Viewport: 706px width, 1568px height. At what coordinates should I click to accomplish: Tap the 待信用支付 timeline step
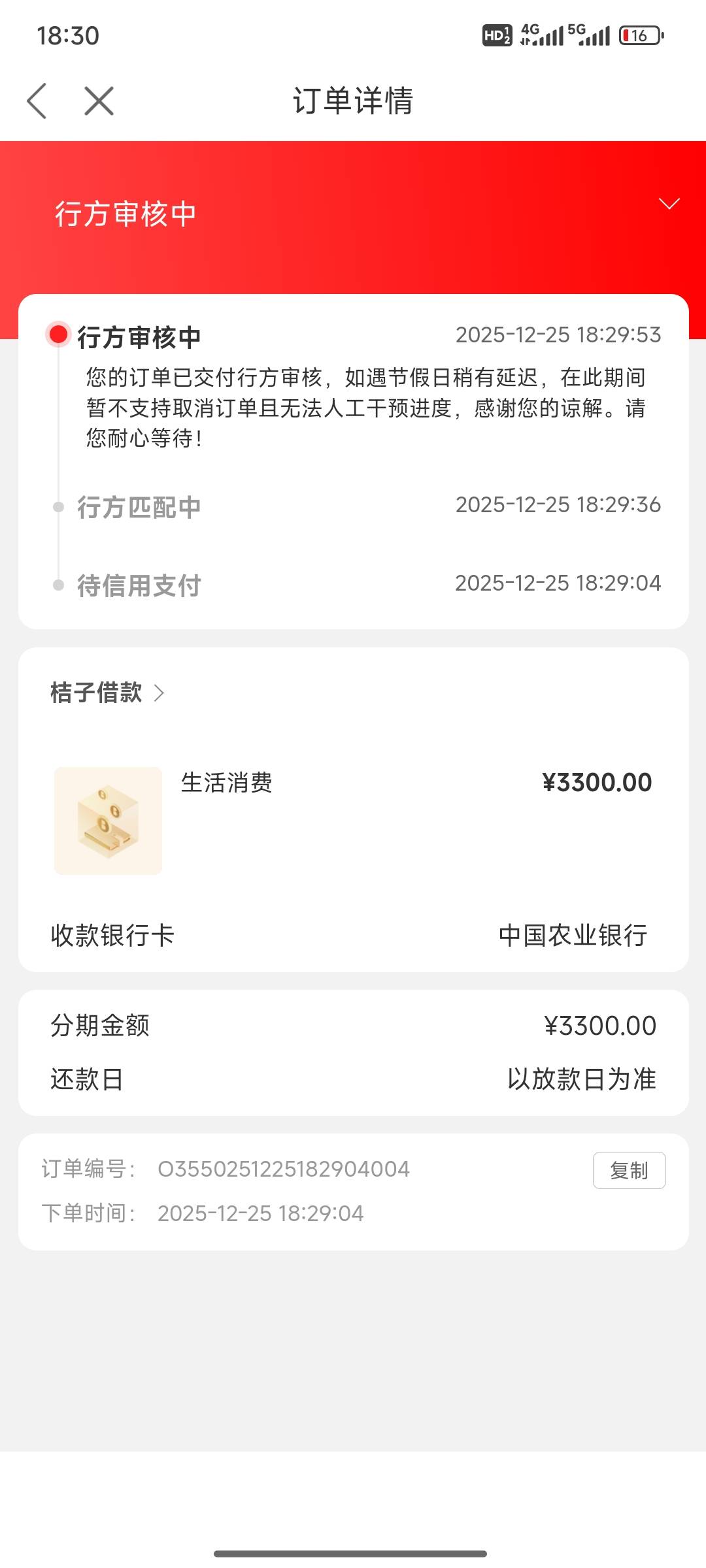pos(139,585)
